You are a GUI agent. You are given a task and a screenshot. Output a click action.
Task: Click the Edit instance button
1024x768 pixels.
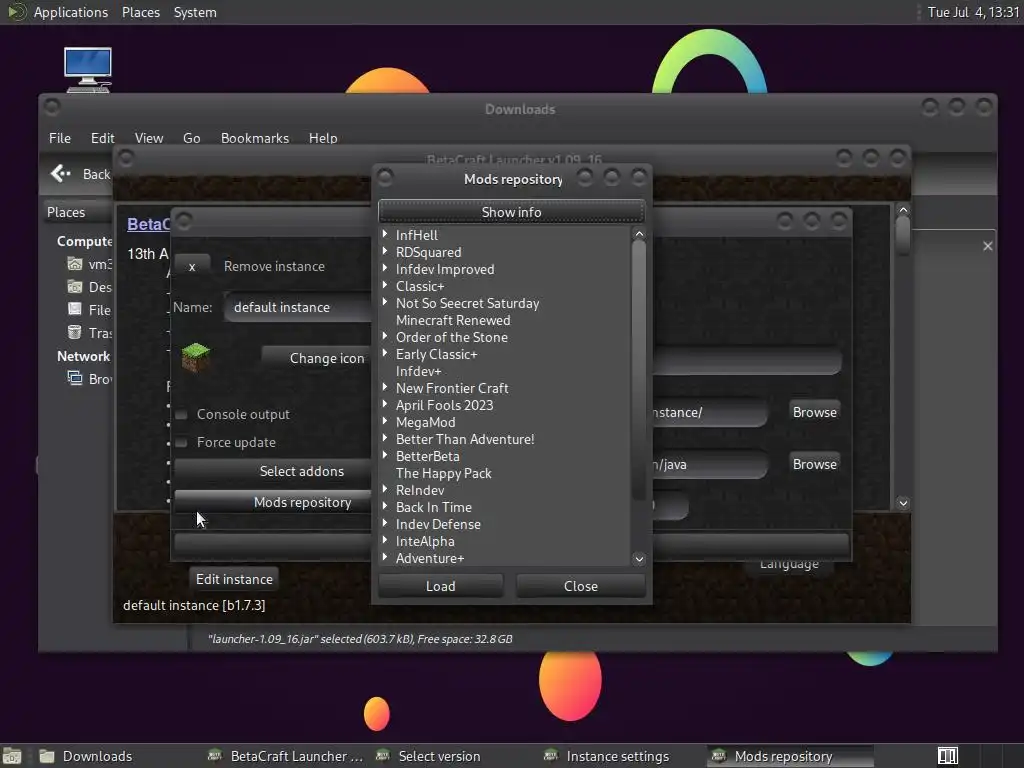[x=234, y=579]
